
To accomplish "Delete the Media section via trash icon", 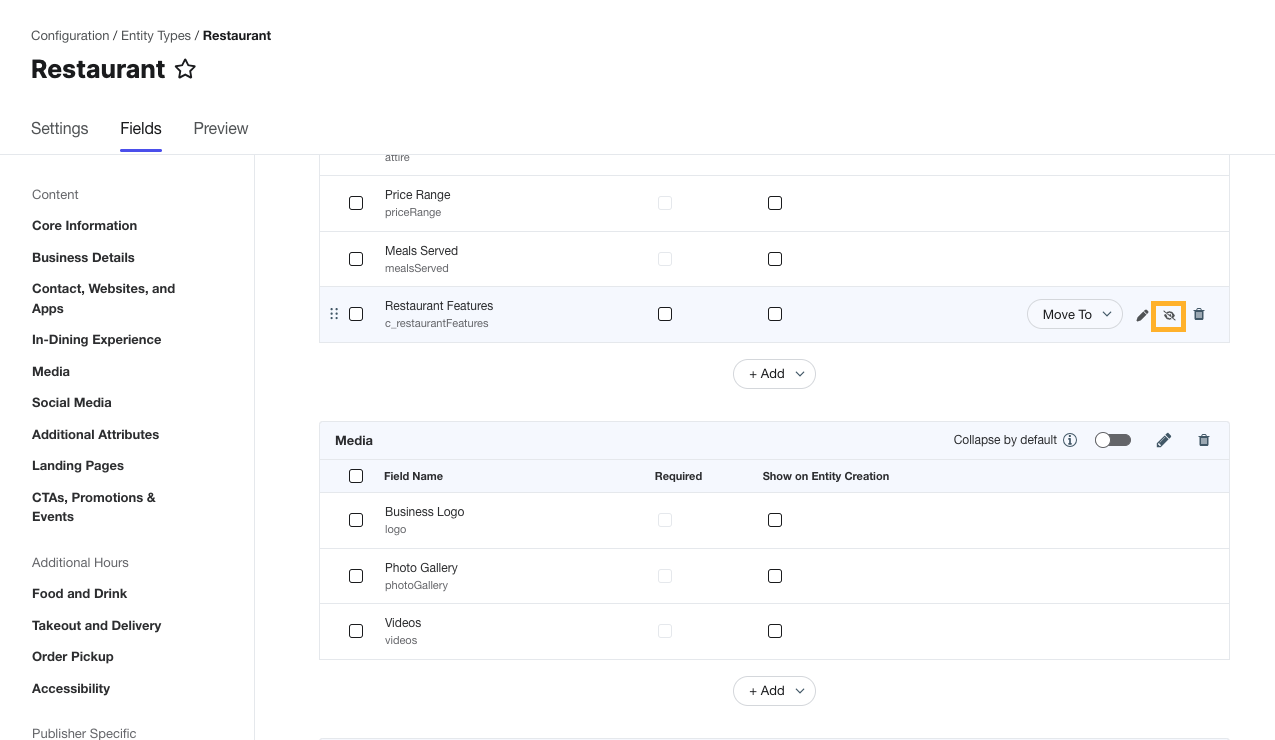I will click(1204, 440).
